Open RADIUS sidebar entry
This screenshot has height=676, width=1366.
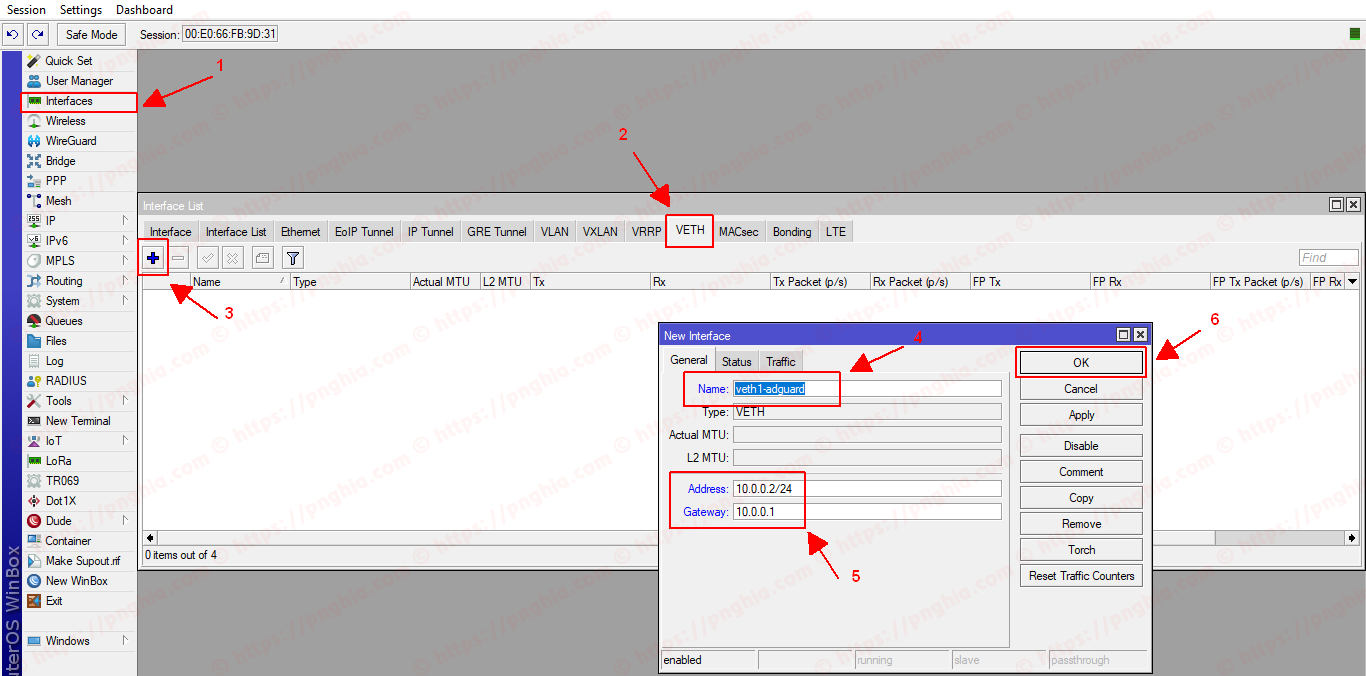66,381
